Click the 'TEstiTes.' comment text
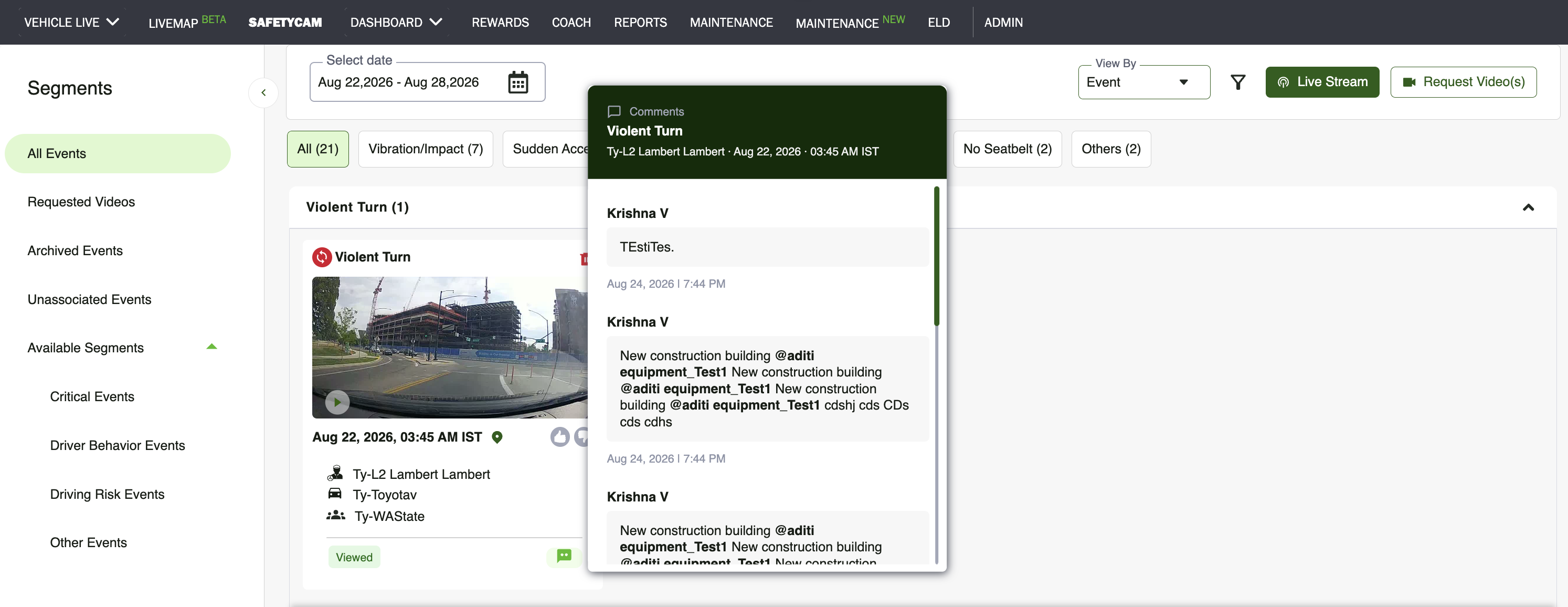The image size is (1568, 607). pos(647,247)
